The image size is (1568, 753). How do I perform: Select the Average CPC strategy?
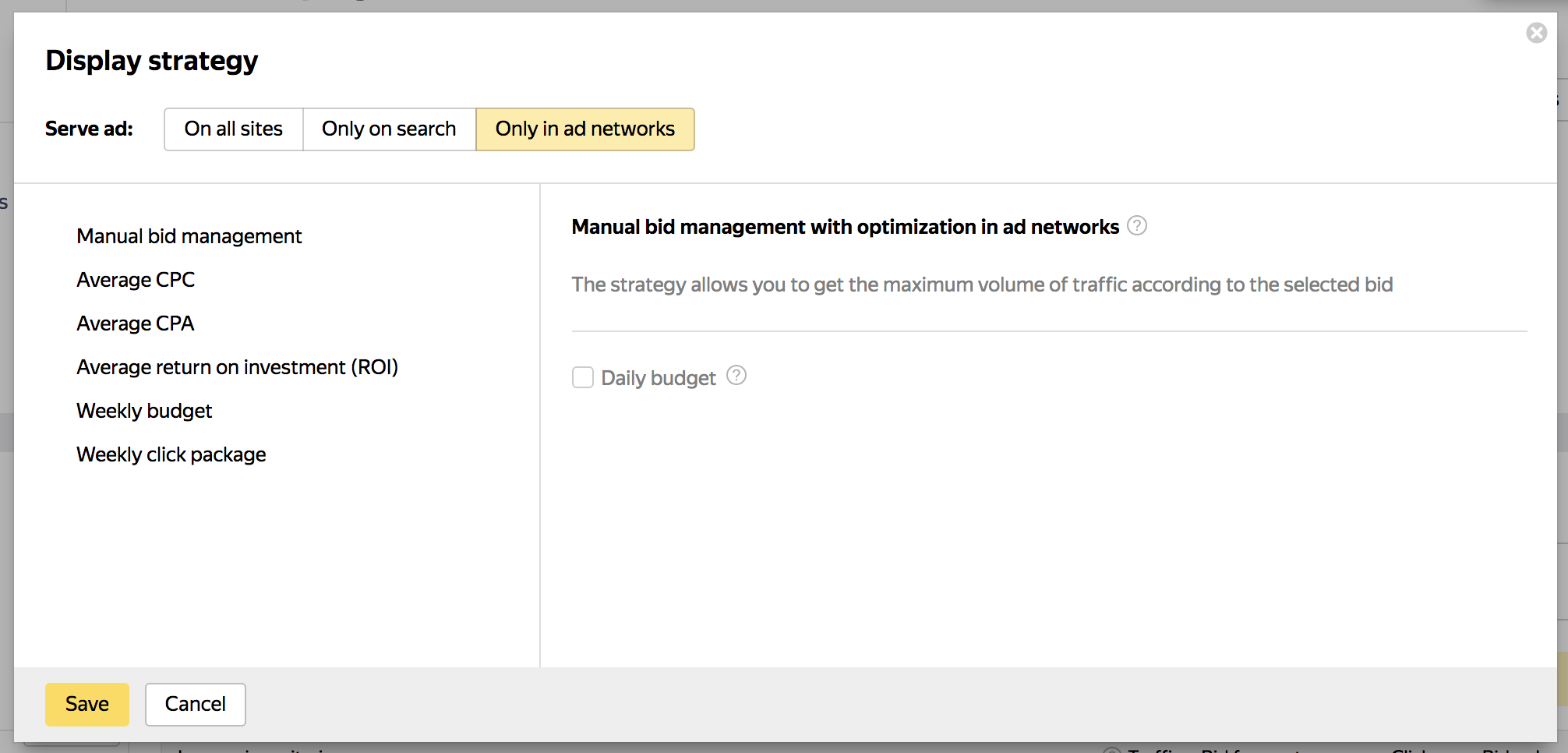(x=136, y=280)
